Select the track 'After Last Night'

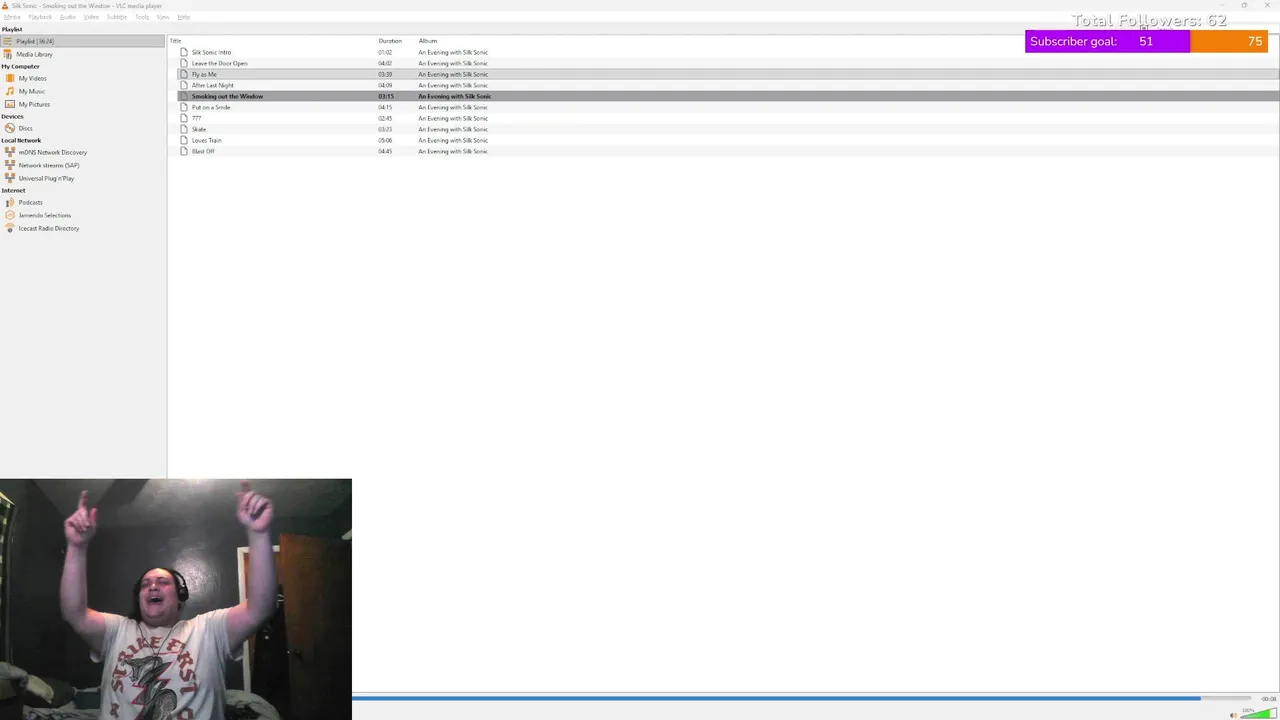212,85
